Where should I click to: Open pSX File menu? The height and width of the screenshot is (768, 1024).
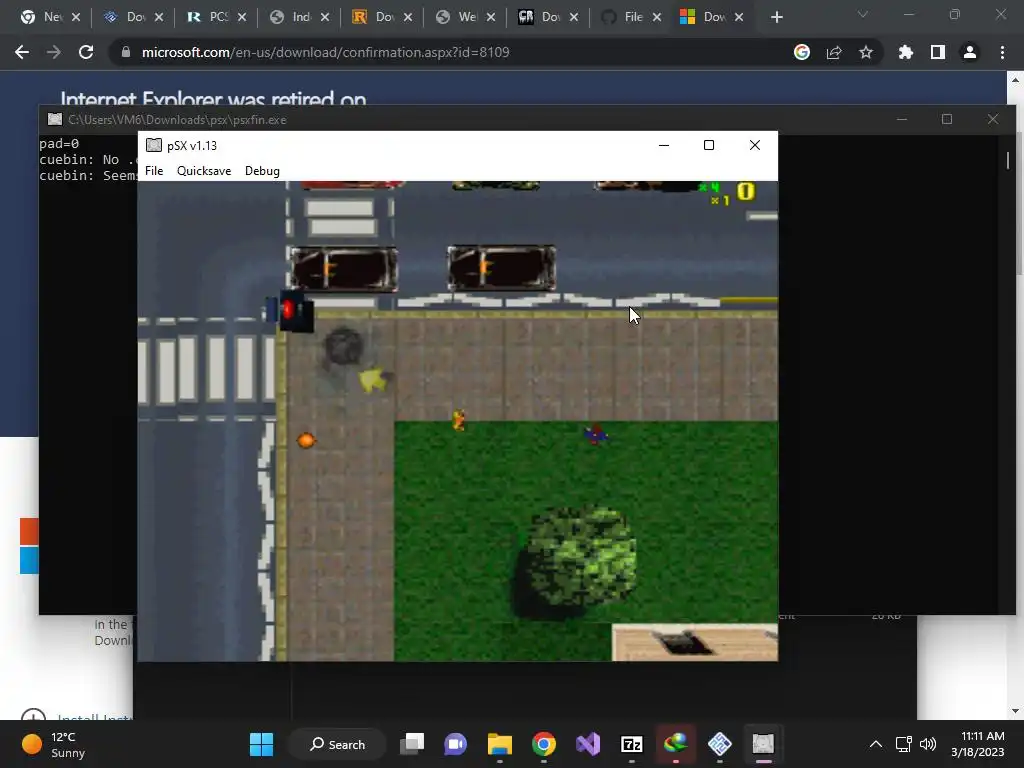(x=154, y=170)
